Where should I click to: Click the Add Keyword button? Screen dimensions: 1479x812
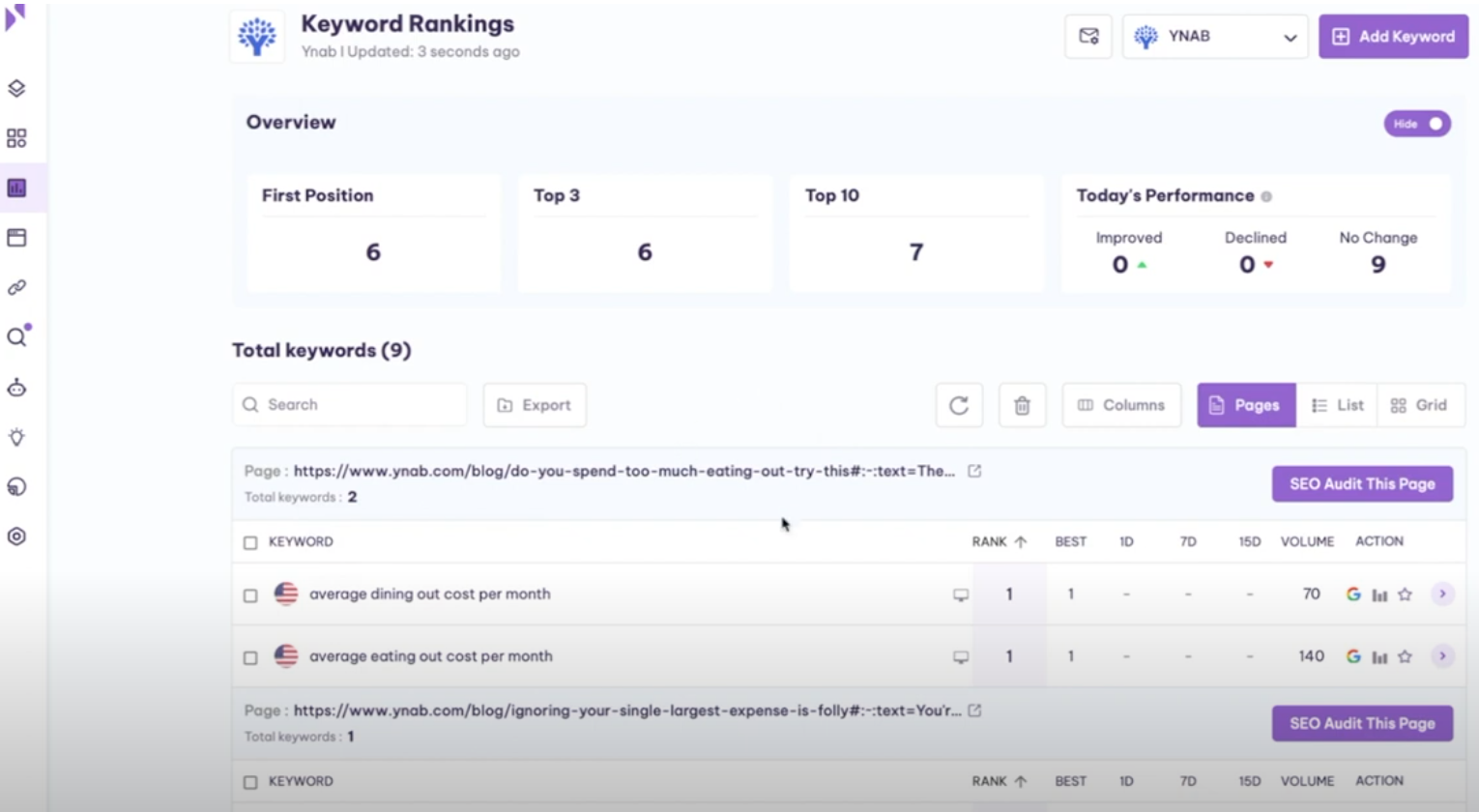click(1393, 37)
